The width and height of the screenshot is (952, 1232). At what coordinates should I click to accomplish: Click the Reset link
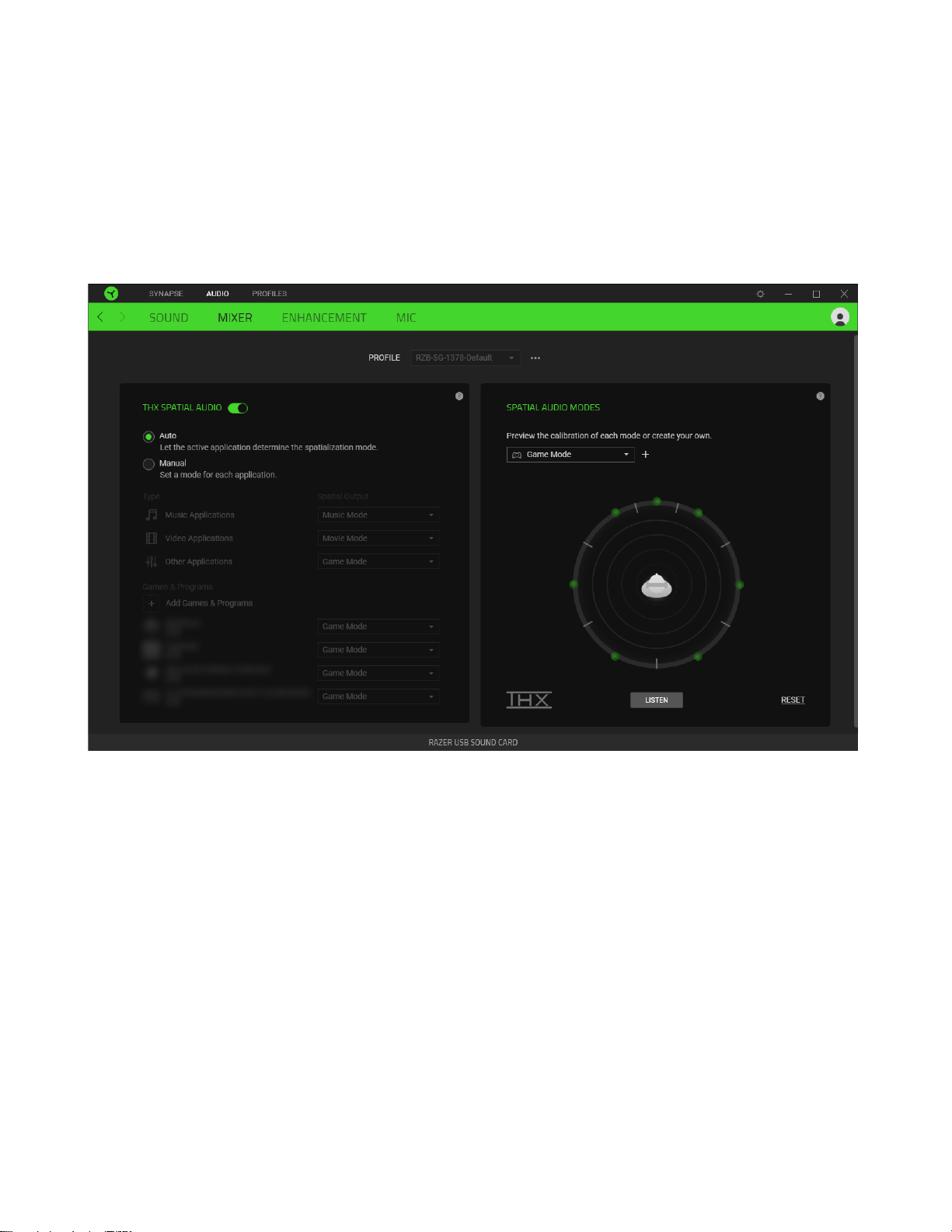(x=793, y=700)
